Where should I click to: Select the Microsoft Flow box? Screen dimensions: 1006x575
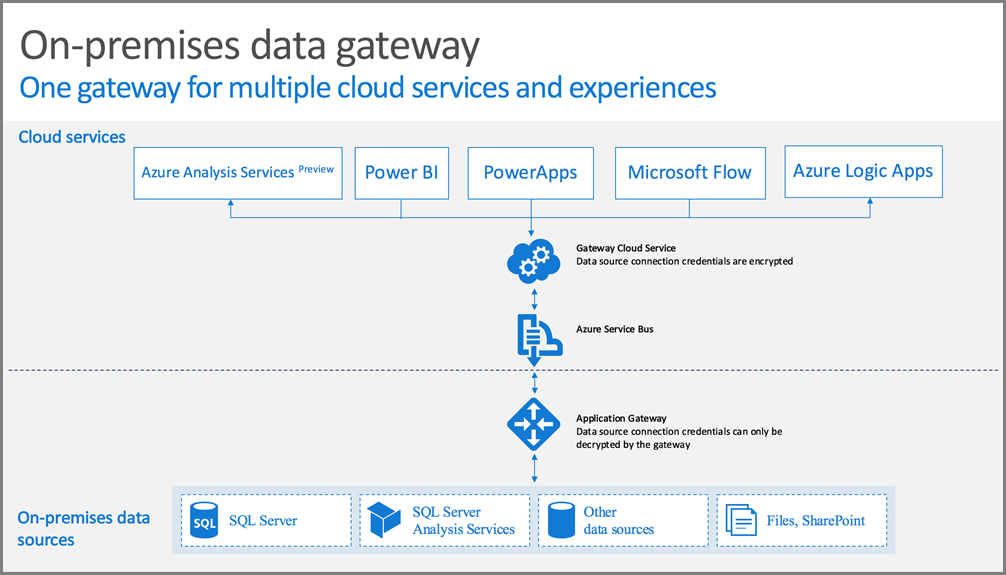(690, 173)
